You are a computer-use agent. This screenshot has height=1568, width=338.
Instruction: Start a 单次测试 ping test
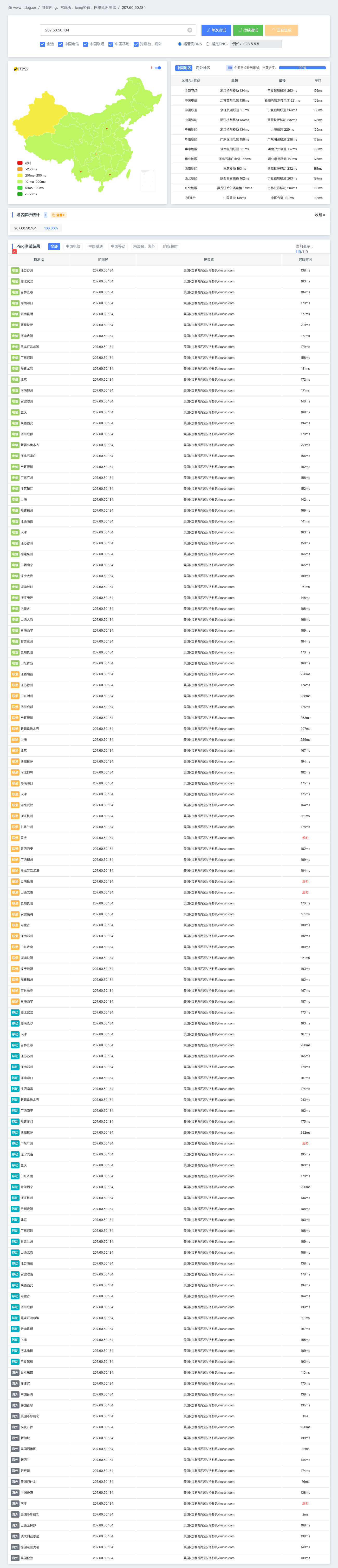(x=216, y=30)
